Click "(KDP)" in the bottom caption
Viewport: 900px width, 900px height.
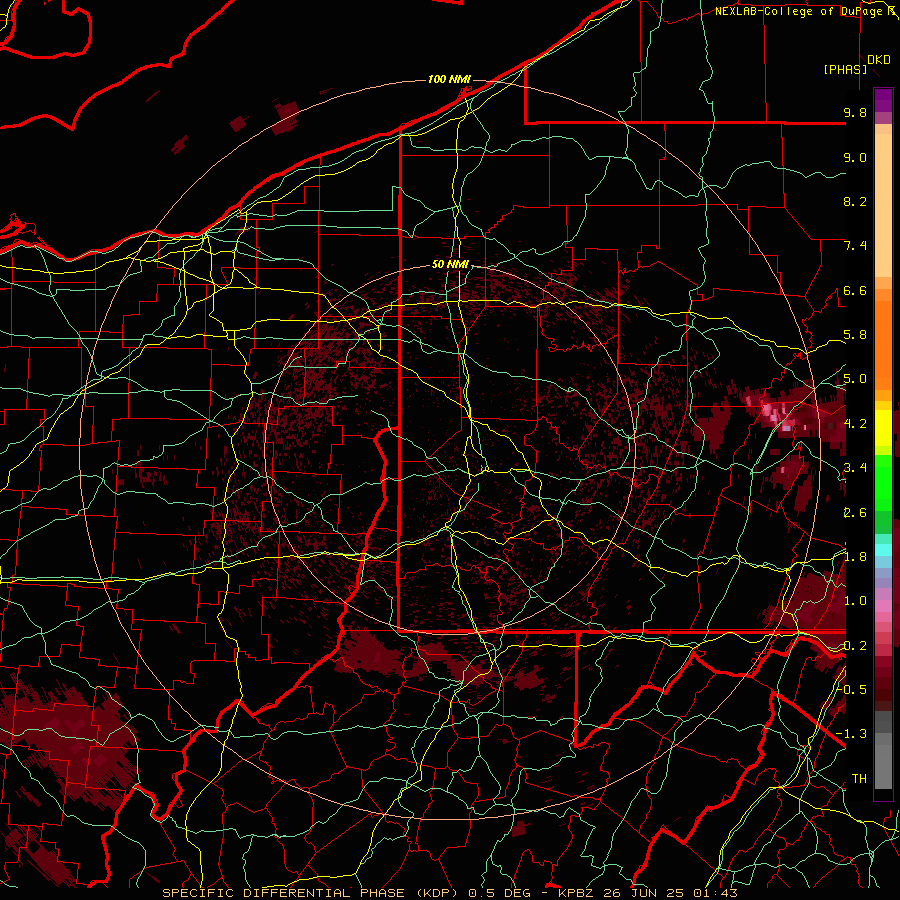[x=437, y=893]
